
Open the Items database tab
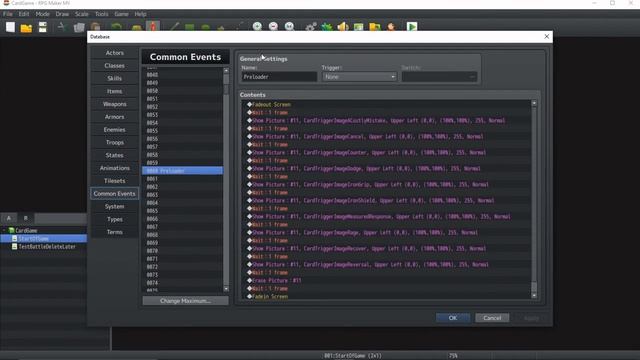pyautogui.click(x=115, y=91)
